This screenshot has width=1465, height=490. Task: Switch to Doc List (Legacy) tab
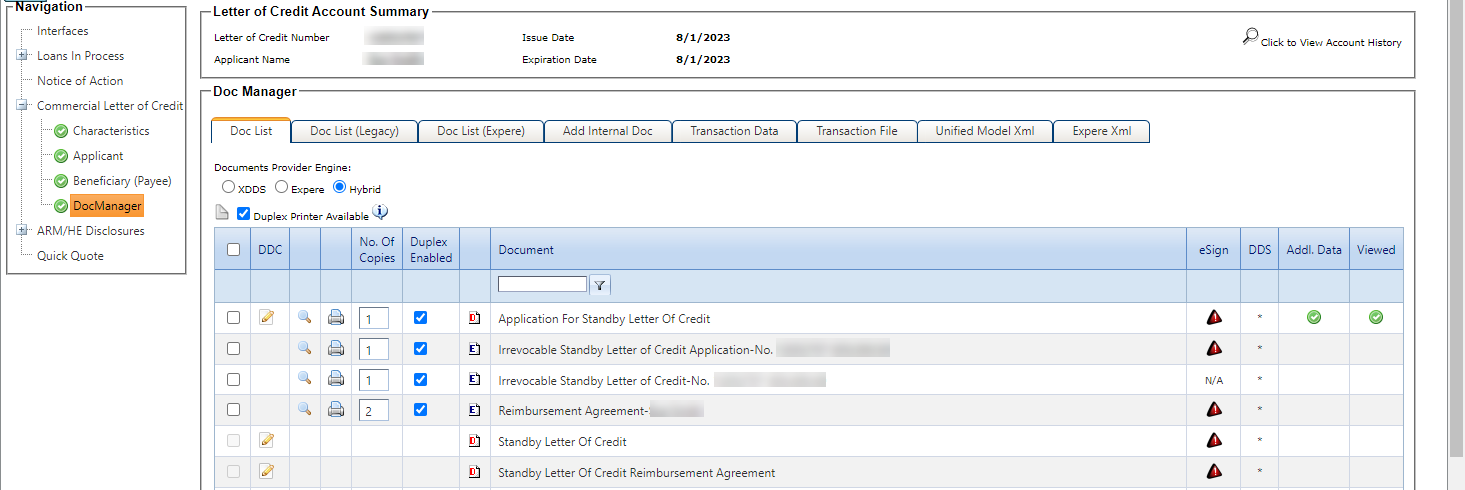[354, 131]
